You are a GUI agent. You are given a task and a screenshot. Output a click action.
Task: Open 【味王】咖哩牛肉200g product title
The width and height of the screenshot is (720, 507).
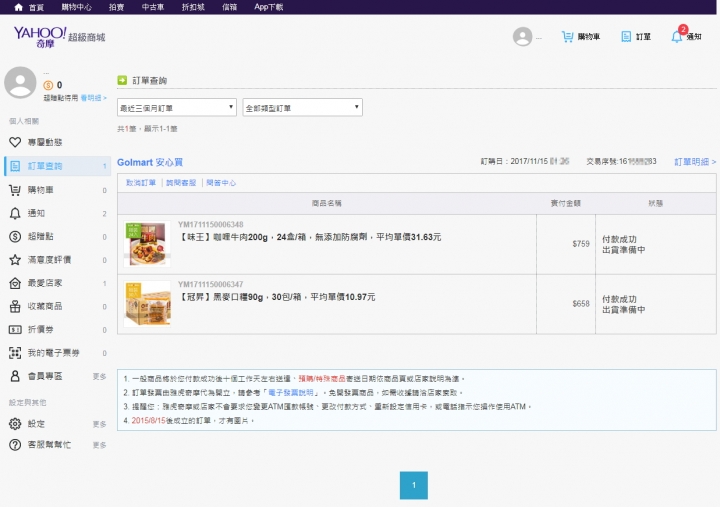click(x=310, y=237)
